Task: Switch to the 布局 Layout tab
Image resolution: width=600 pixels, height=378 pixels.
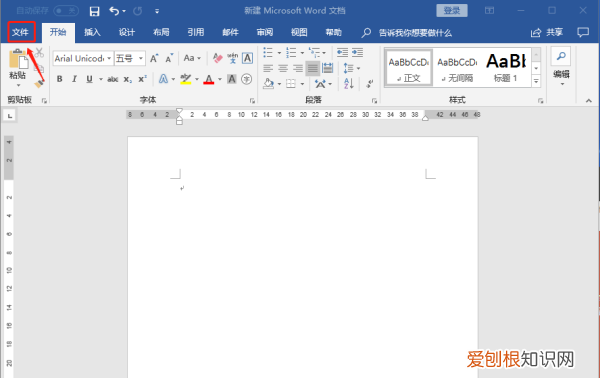Action: (161, 32)
